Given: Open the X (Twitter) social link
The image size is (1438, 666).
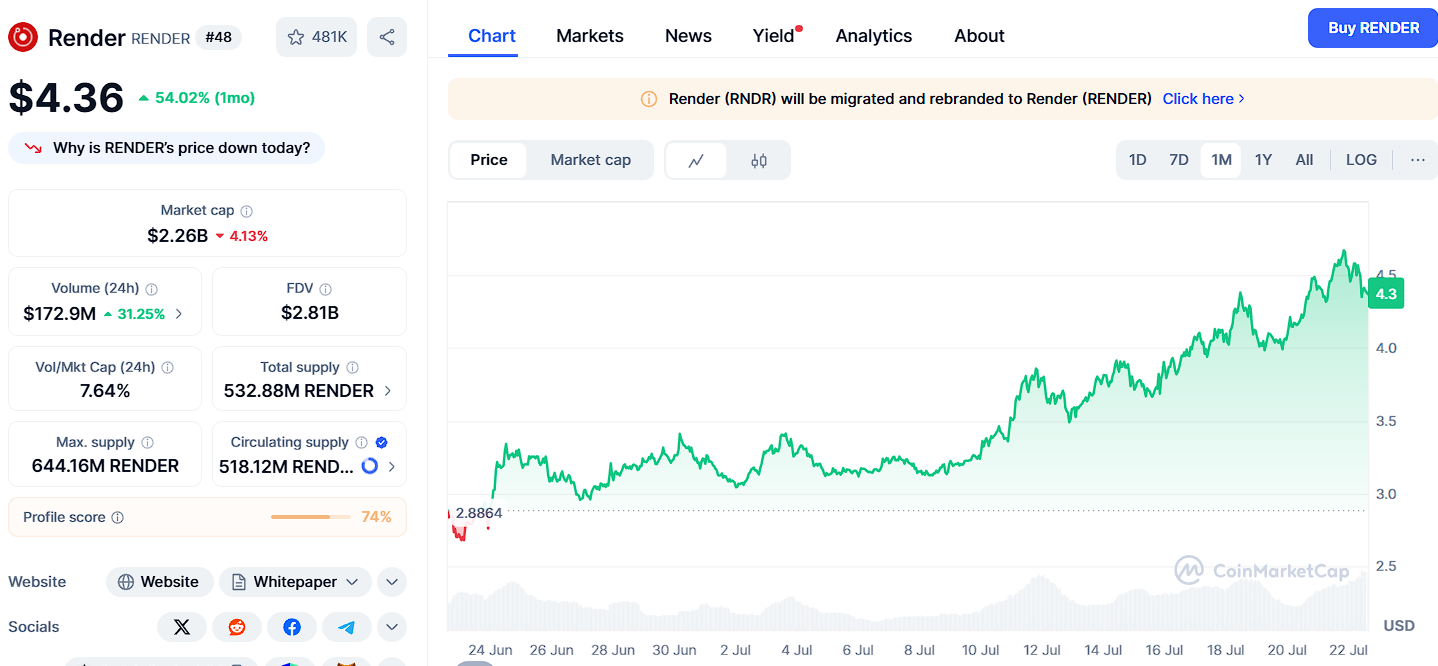Looking at the screenshot, I should point(182,627).
